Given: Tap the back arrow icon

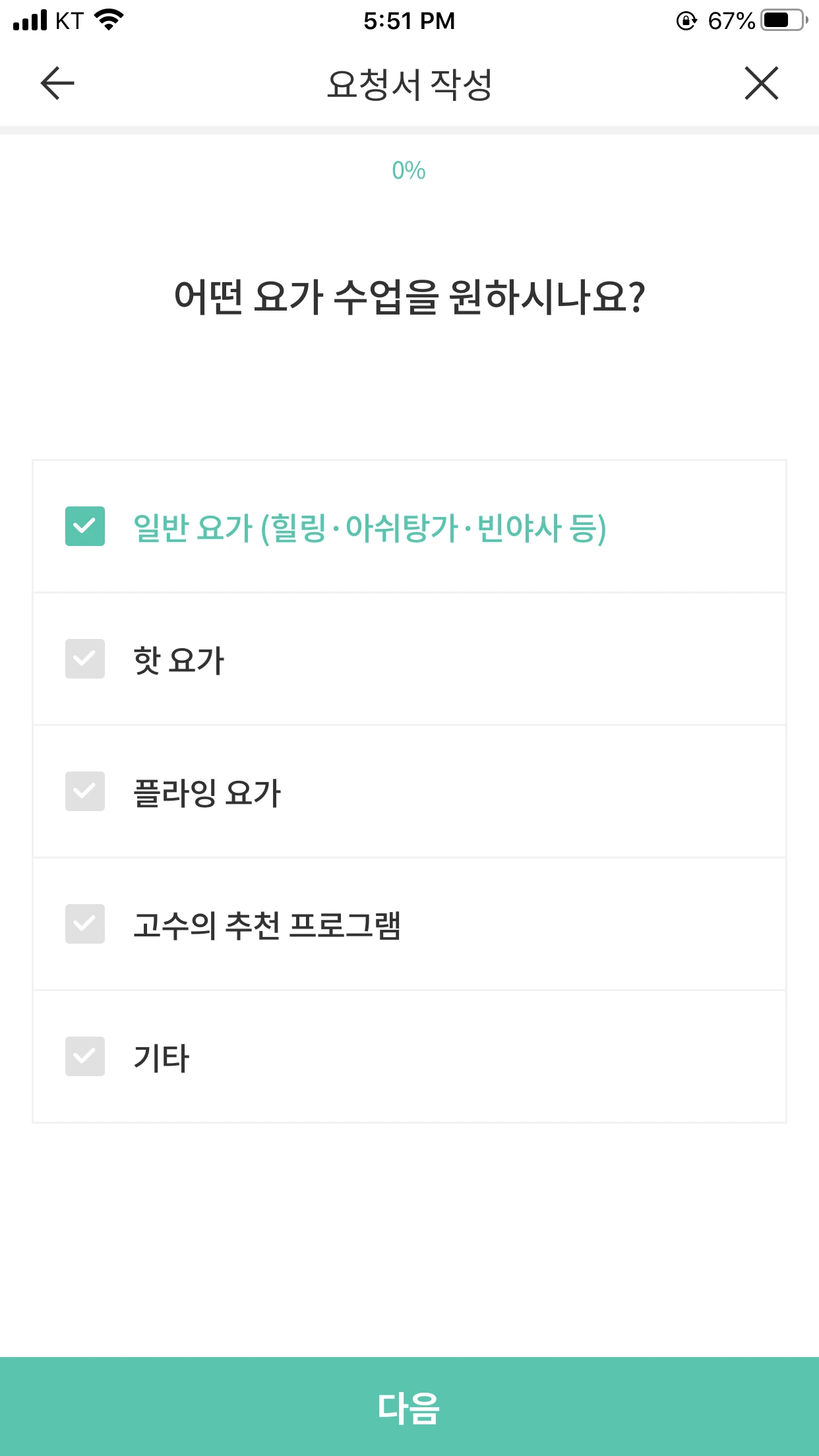Looking at the screenshot, I should click(57, 83).
